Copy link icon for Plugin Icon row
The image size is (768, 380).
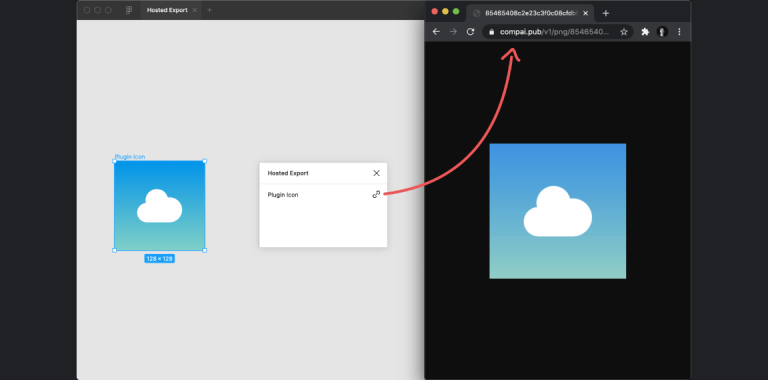click(x=376, y=194)
